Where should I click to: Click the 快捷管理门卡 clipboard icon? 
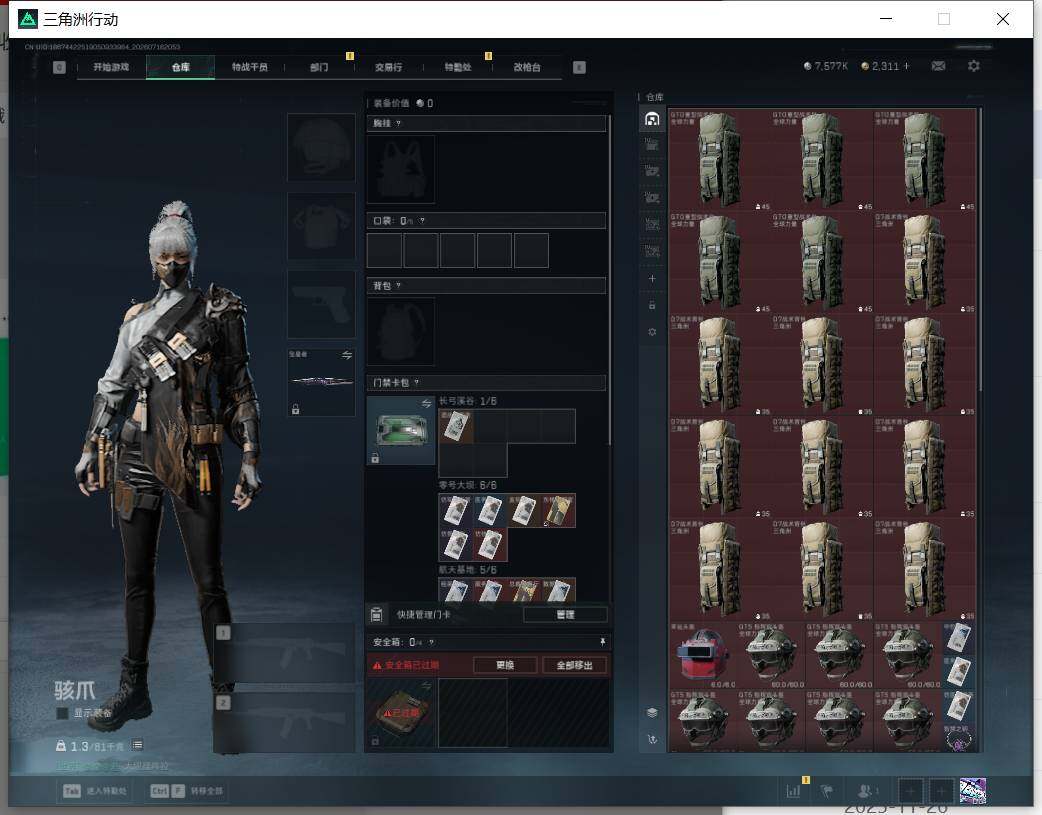click(376, 614)
